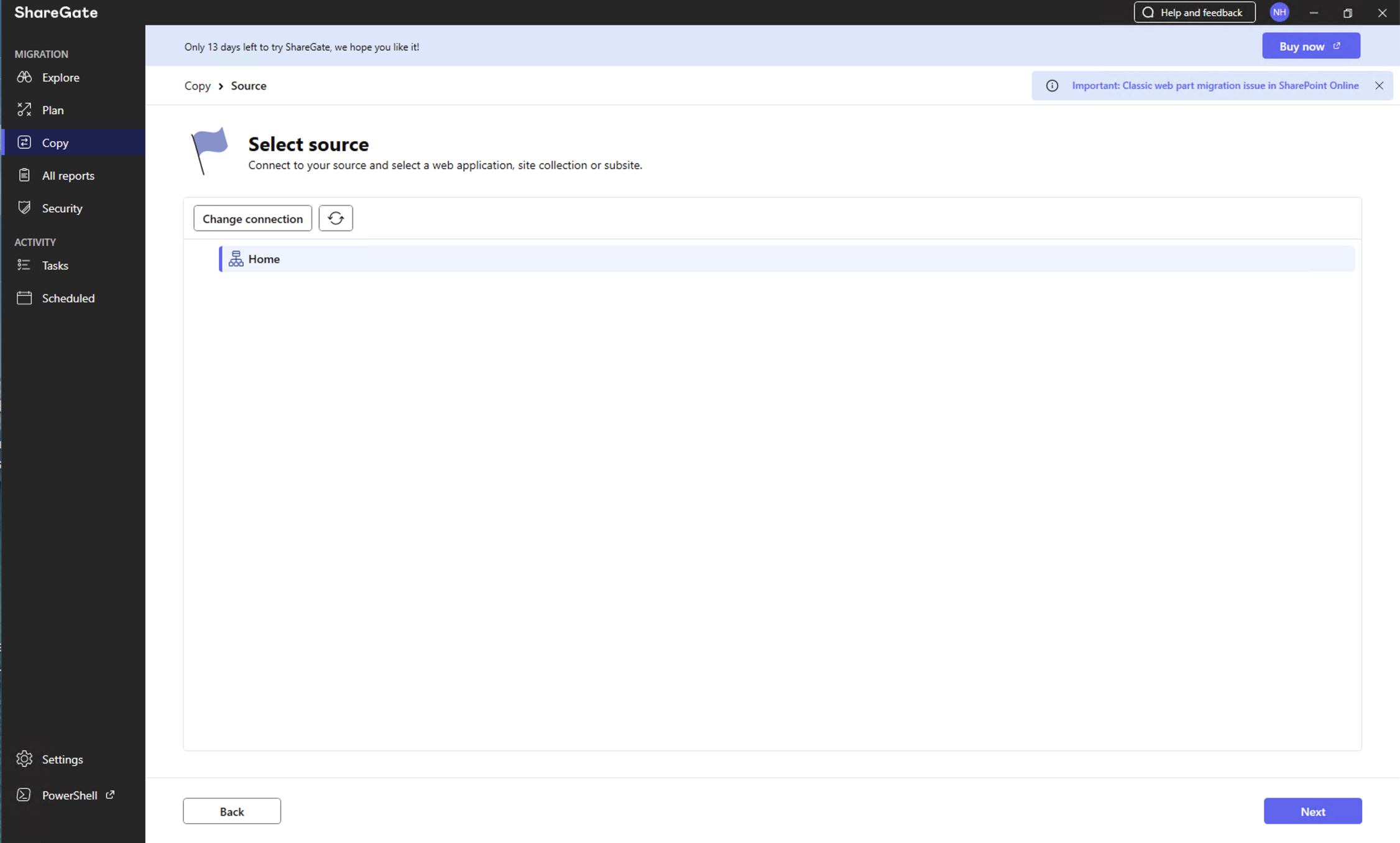This screenshot has width=1400, height=843.
Task: Click the Next button
Action: pos(1313,811)
